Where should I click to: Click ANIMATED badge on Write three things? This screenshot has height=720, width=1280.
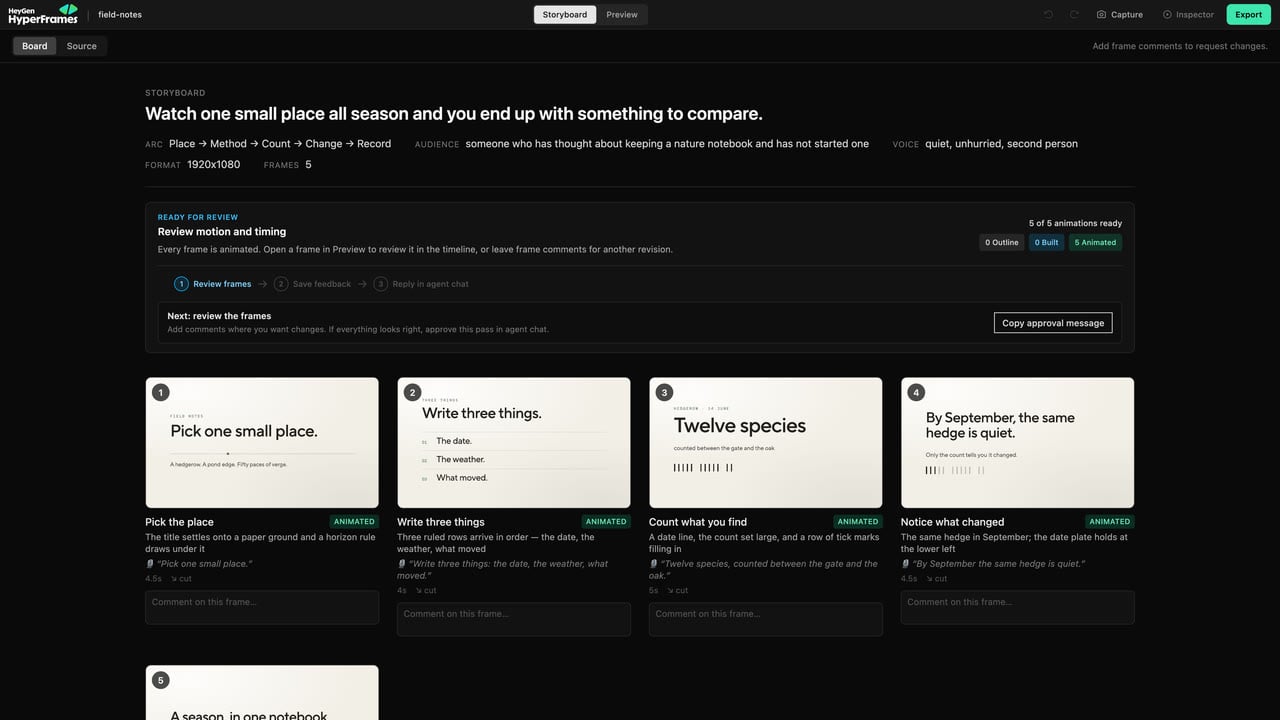(x=606, y=521)
